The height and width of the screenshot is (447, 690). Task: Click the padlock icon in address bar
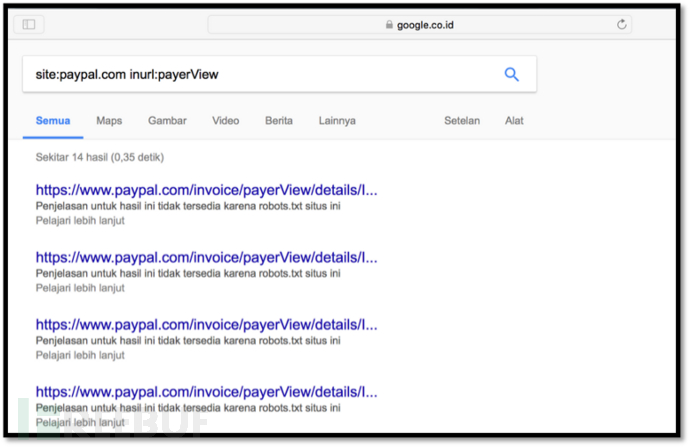click(389, 25)
